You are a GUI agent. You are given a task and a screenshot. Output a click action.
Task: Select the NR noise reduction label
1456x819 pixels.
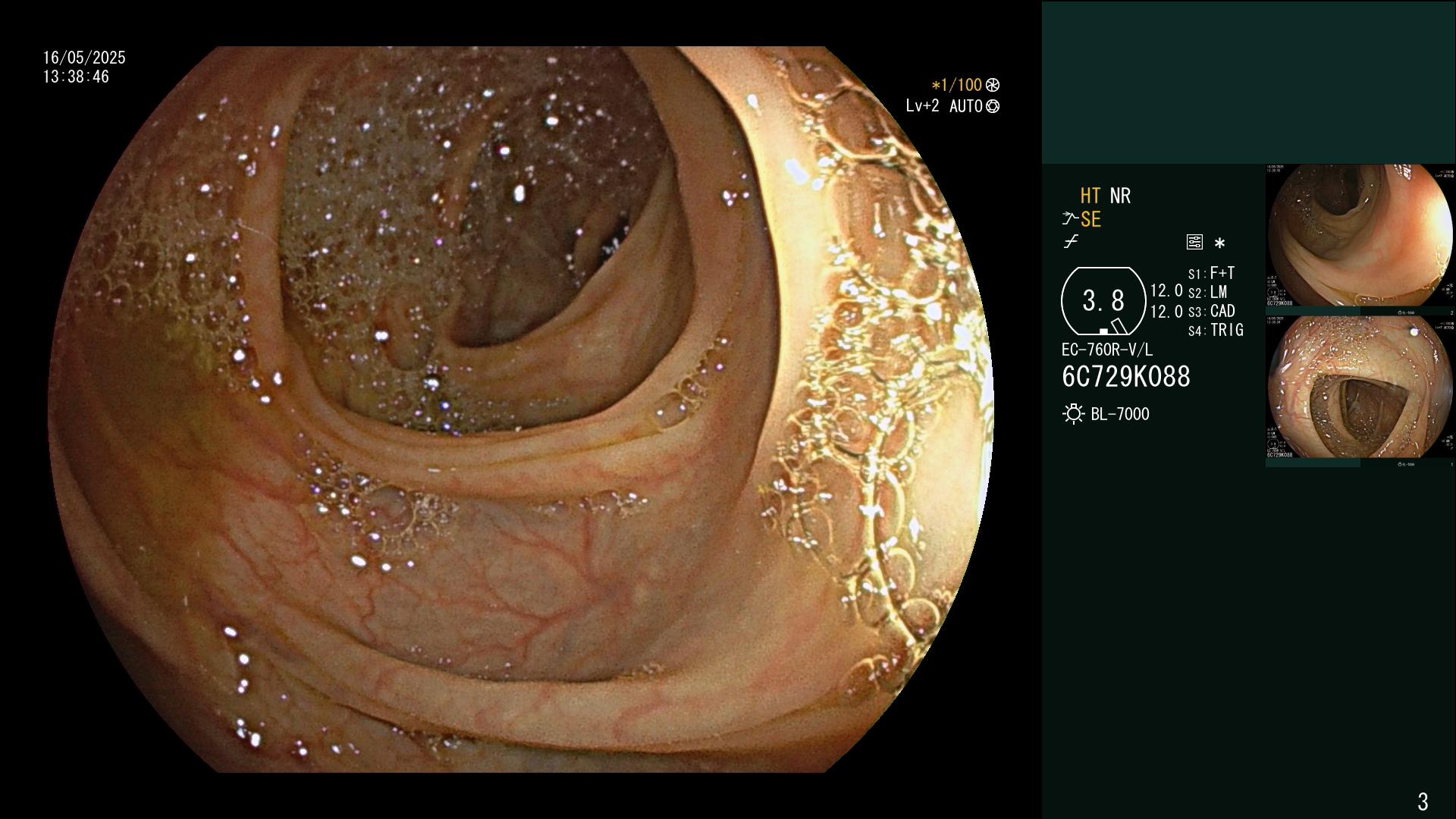tap(1120, 196)
